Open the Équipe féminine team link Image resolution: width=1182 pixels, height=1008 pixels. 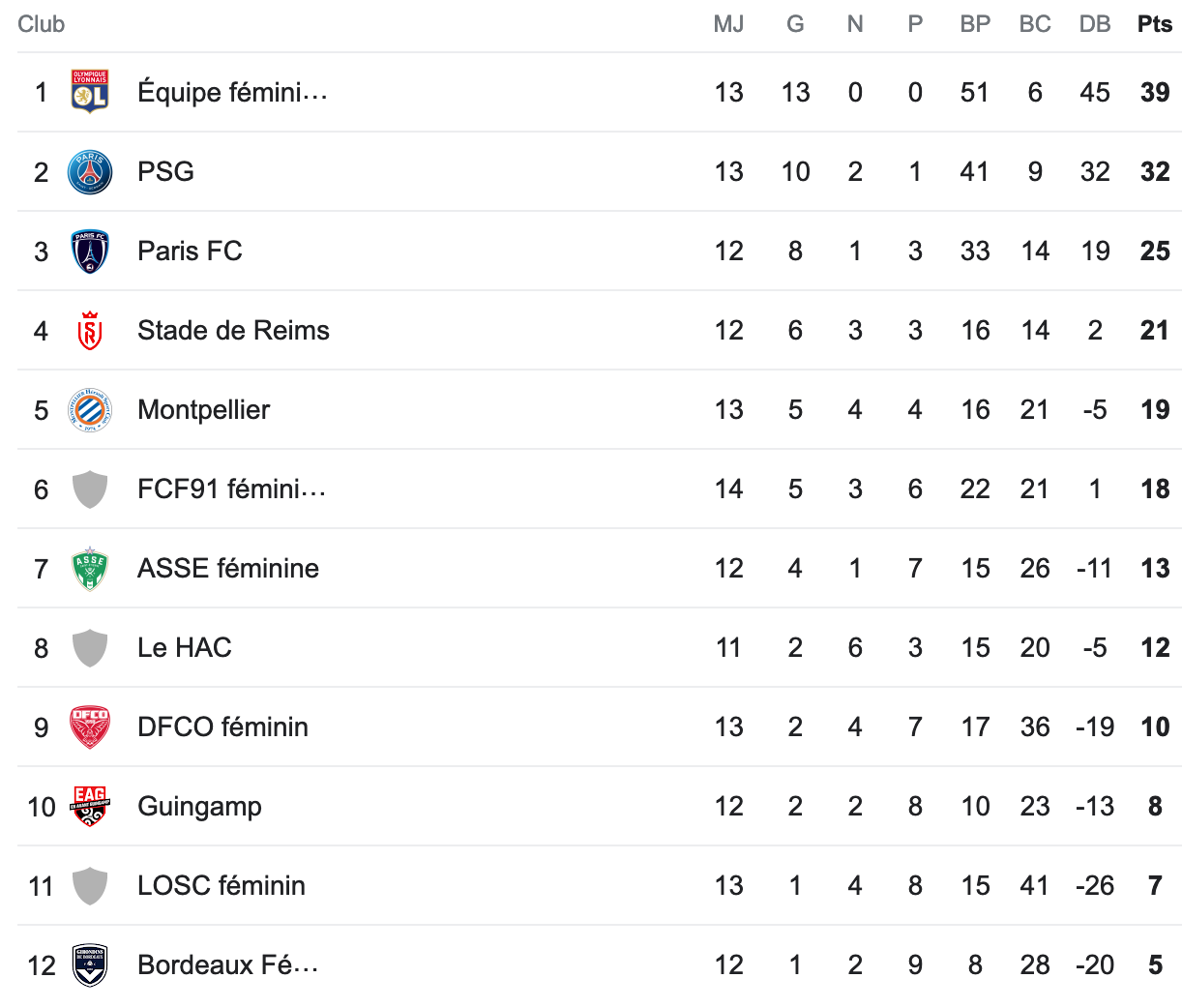232,93
